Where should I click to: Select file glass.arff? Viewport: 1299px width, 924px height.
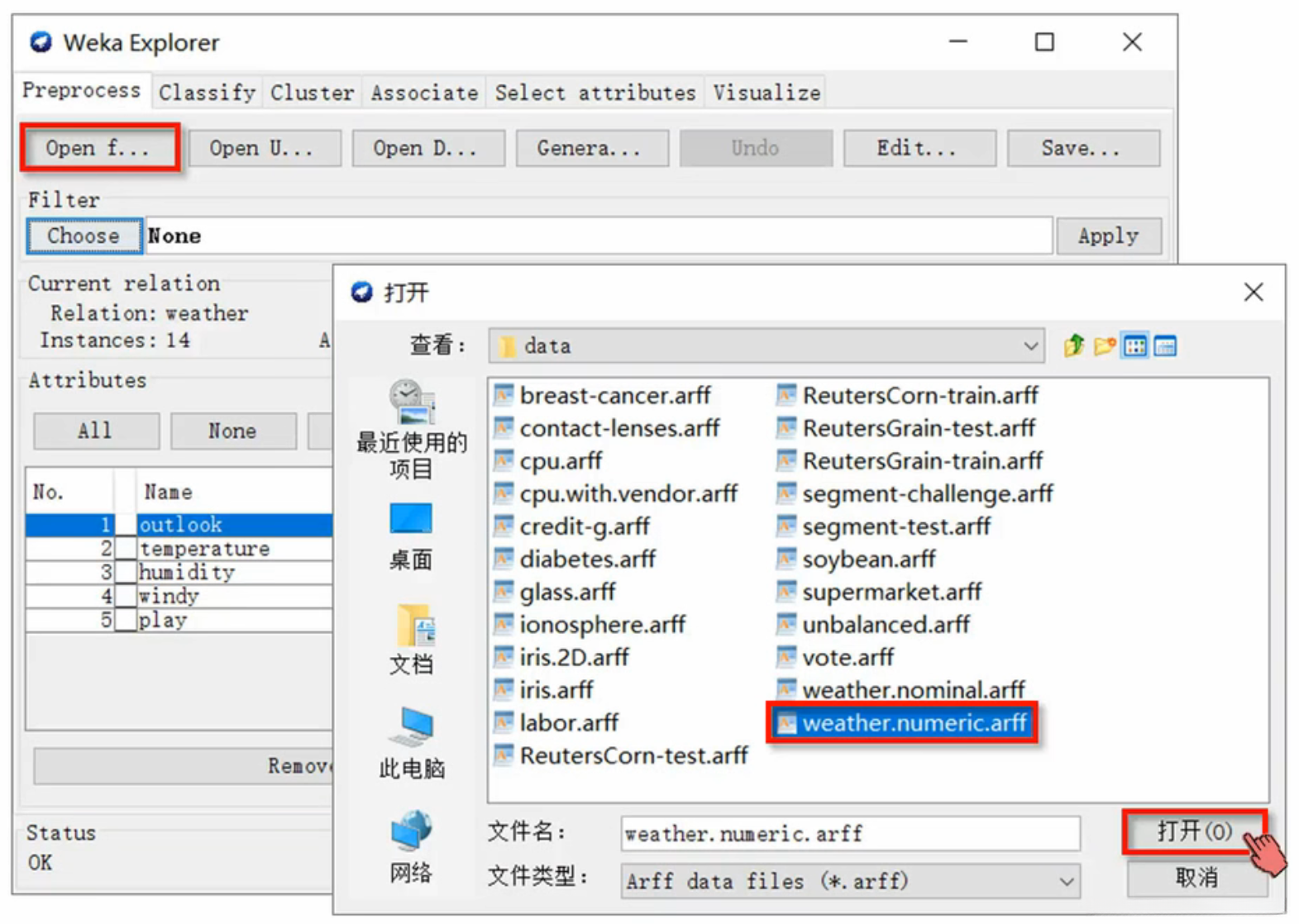[x=555, y=592]
